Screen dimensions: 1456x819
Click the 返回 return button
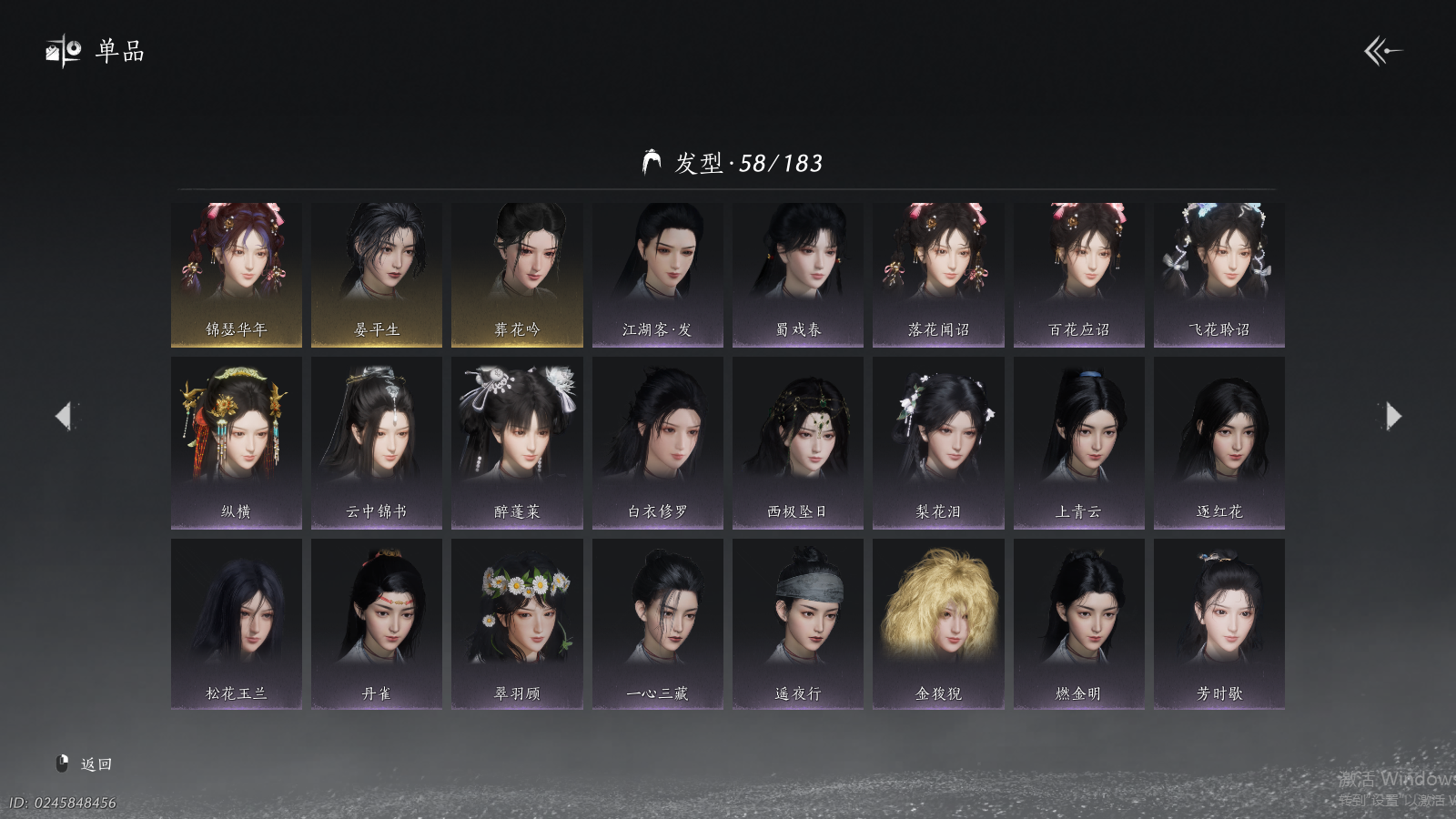(x=96, y=764)
